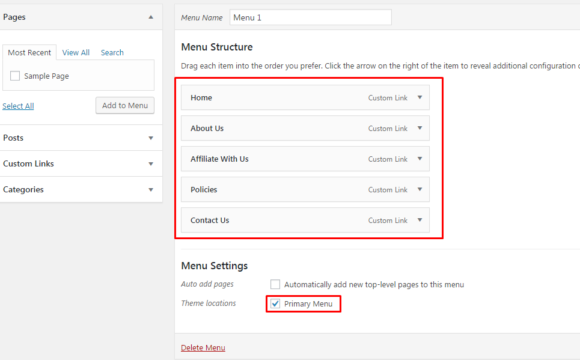Switch to the View All tab
The image size is (580, 360).
click(76, 53)
